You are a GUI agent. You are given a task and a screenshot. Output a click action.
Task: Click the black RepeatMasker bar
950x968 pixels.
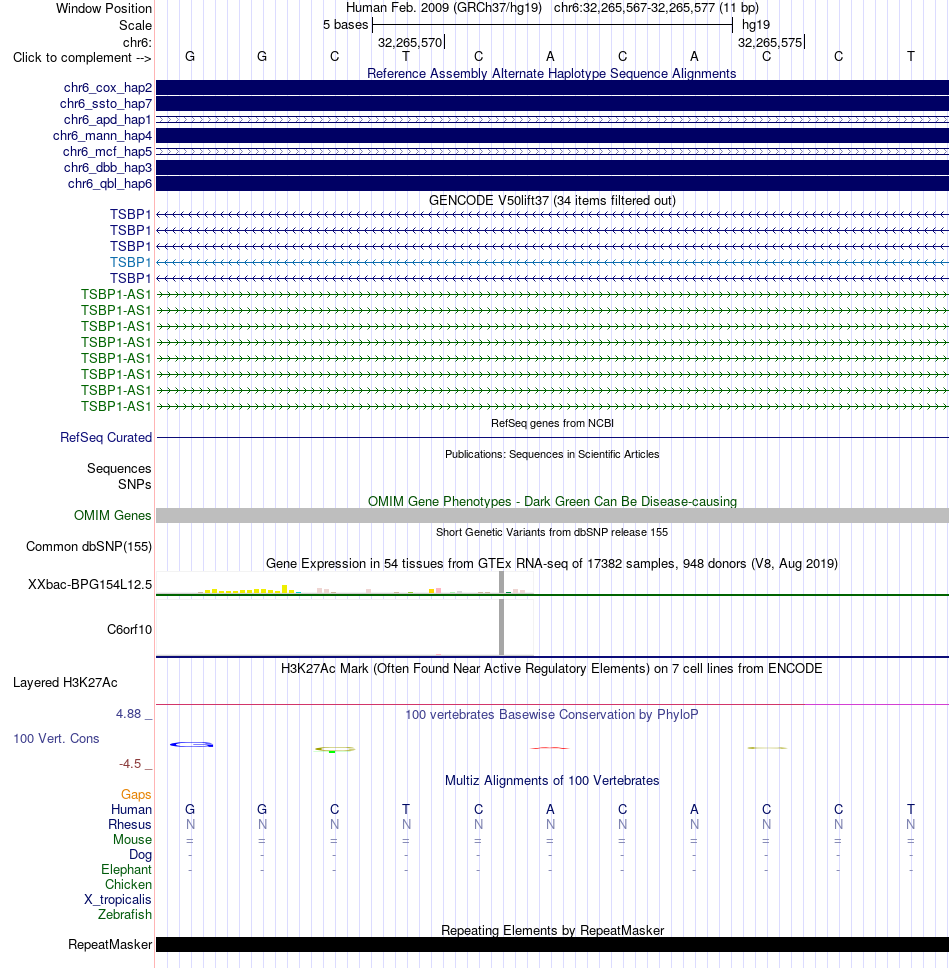pyautogui.click(x=552, y=945)
